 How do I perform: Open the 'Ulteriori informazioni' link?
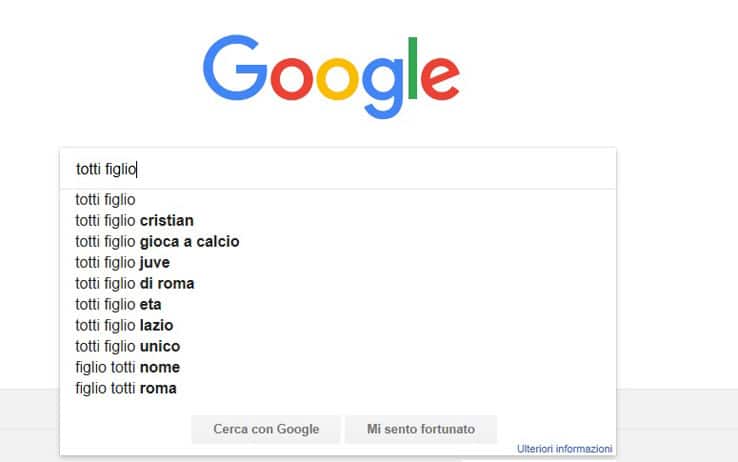[x=564, y=449]
